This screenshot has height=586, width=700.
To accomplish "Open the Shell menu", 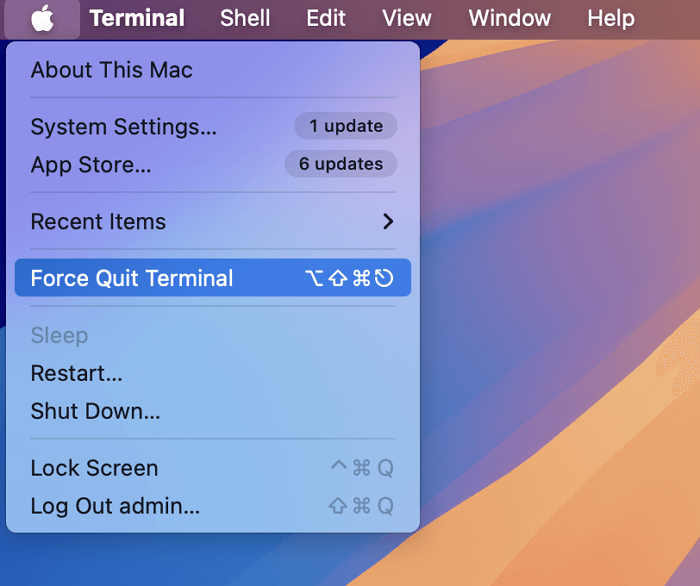I will 245,19.
